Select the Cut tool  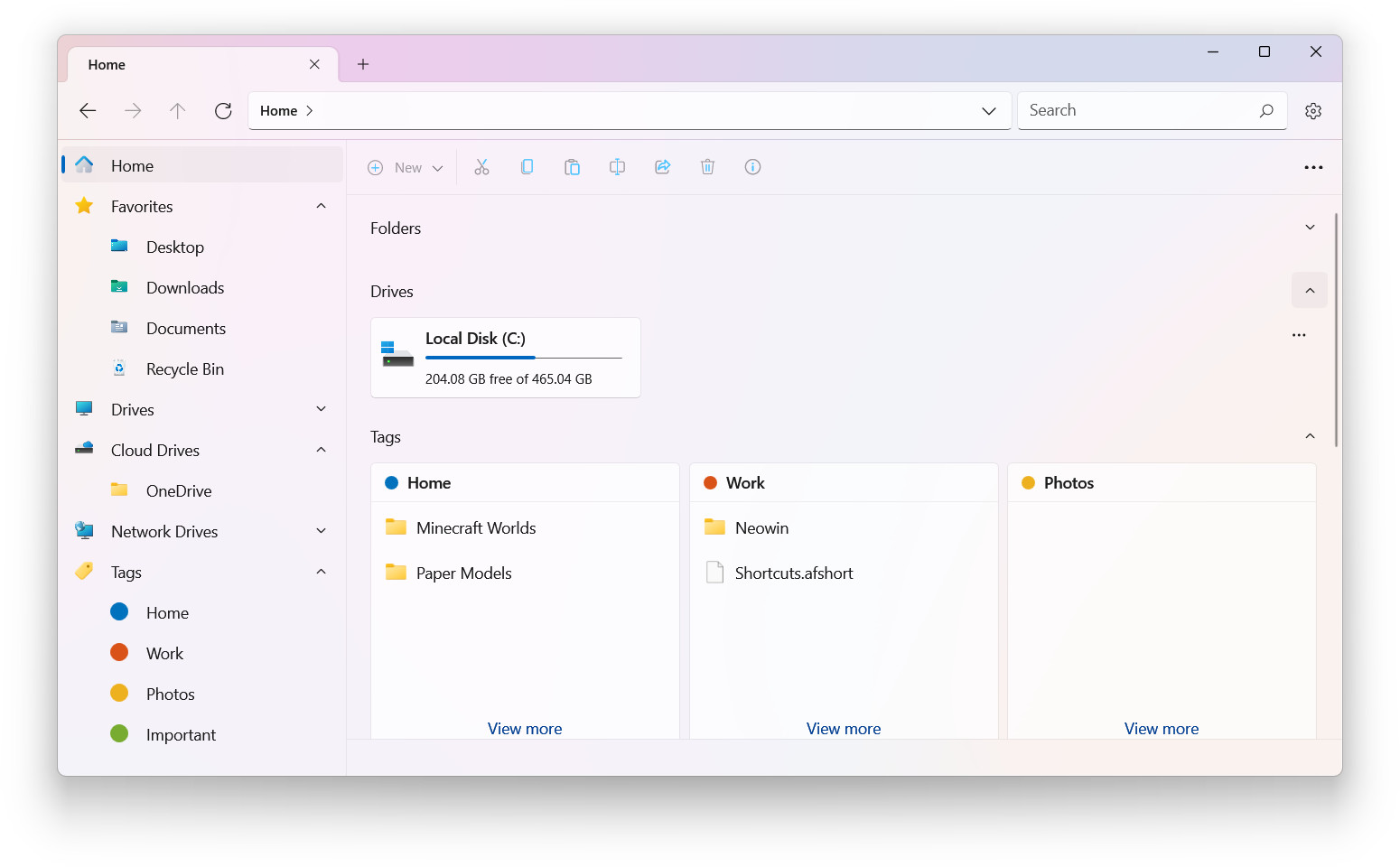pos(481,167)
